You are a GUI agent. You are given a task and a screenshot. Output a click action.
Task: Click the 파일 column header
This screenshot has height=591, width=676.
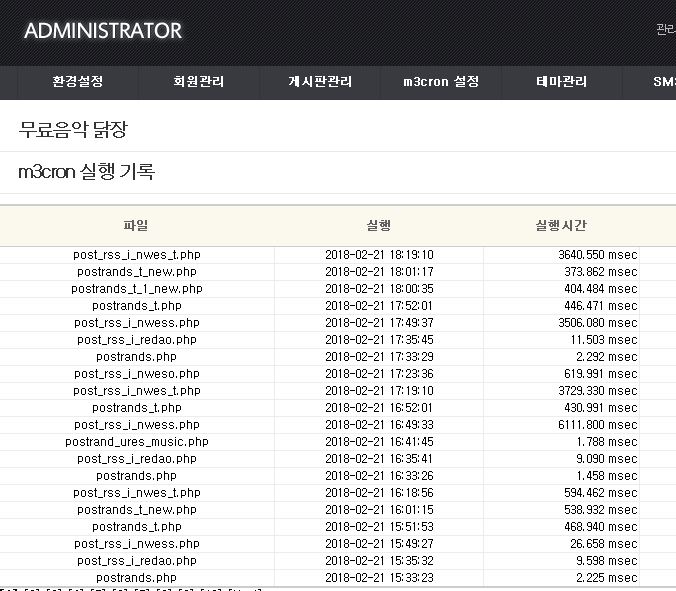point(136,226)
